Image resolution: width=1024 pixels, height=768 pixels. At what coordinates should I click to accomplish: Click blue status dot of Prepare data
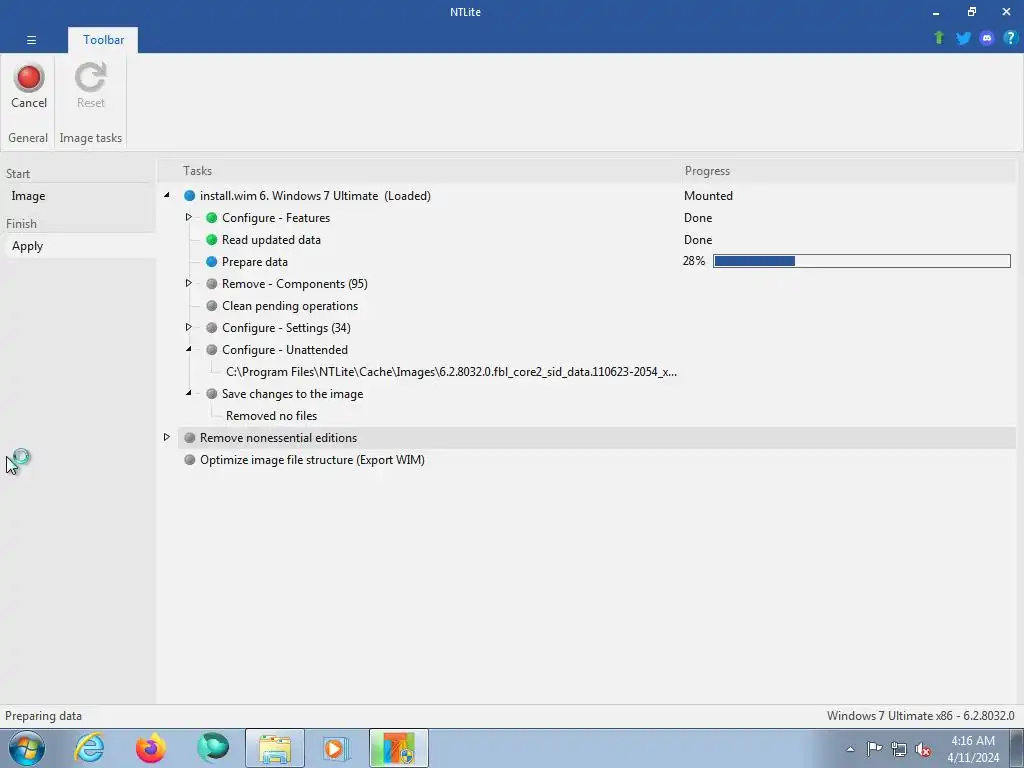(x=212, y=261)
